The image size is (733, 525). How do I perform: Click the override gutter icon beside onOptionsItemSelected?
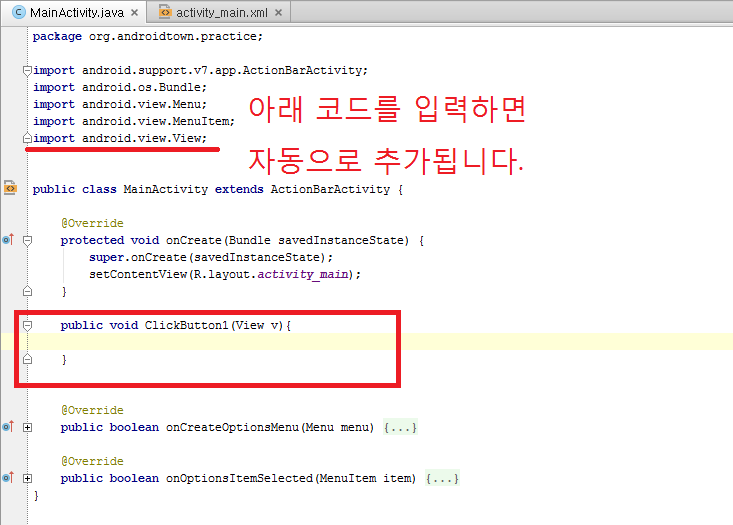(x=8, y=477)
